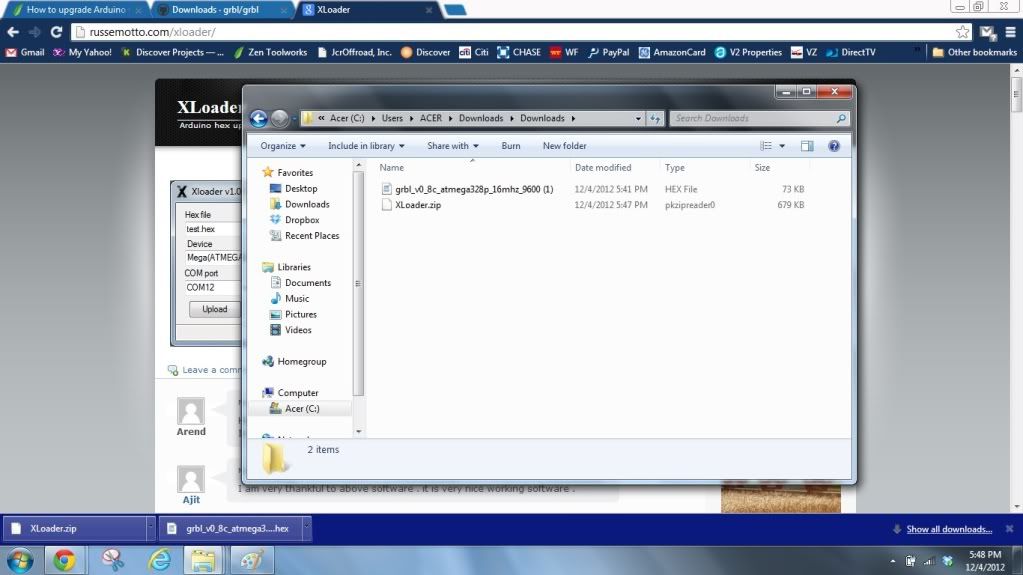Open the Organize dropdown

pos(282,146)
